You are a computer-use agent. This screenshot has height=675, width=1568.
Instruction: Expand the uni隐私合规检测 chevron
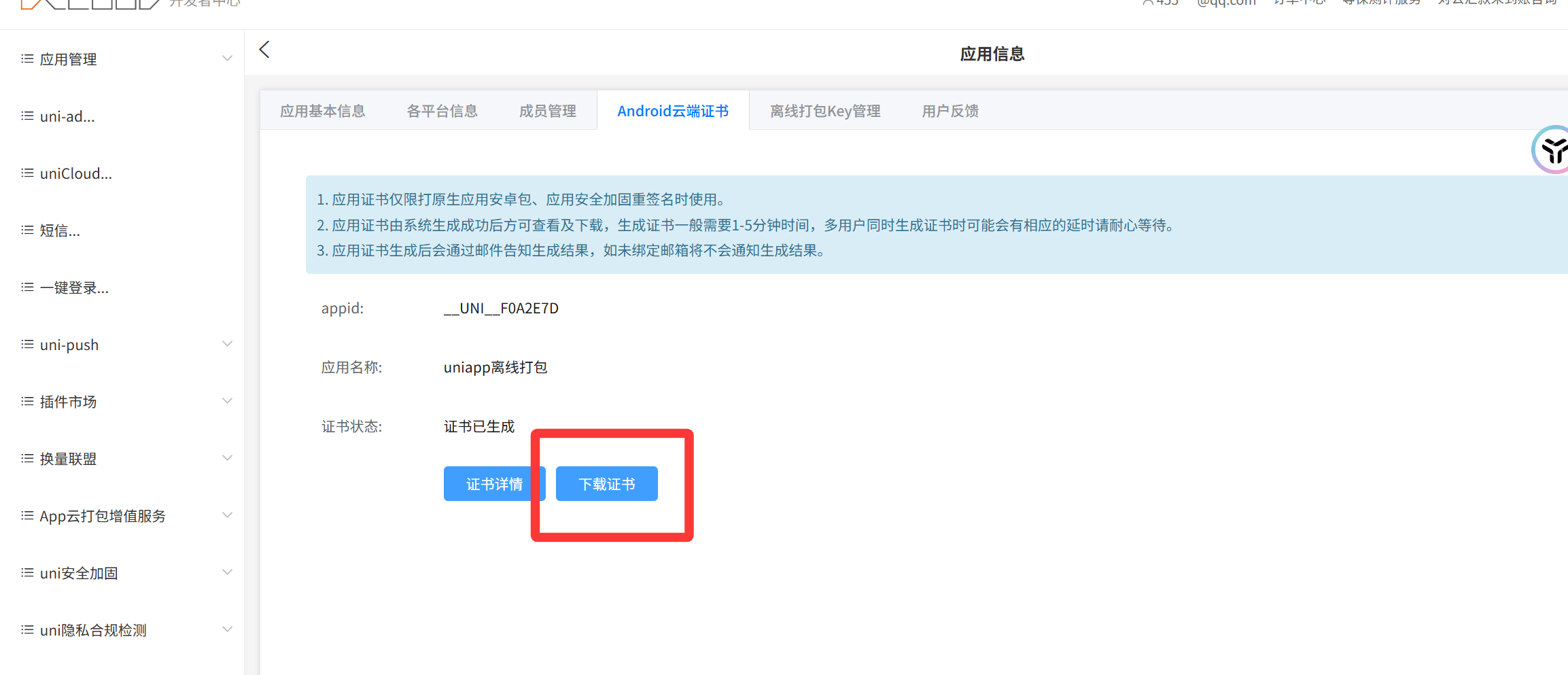[228, 629]
